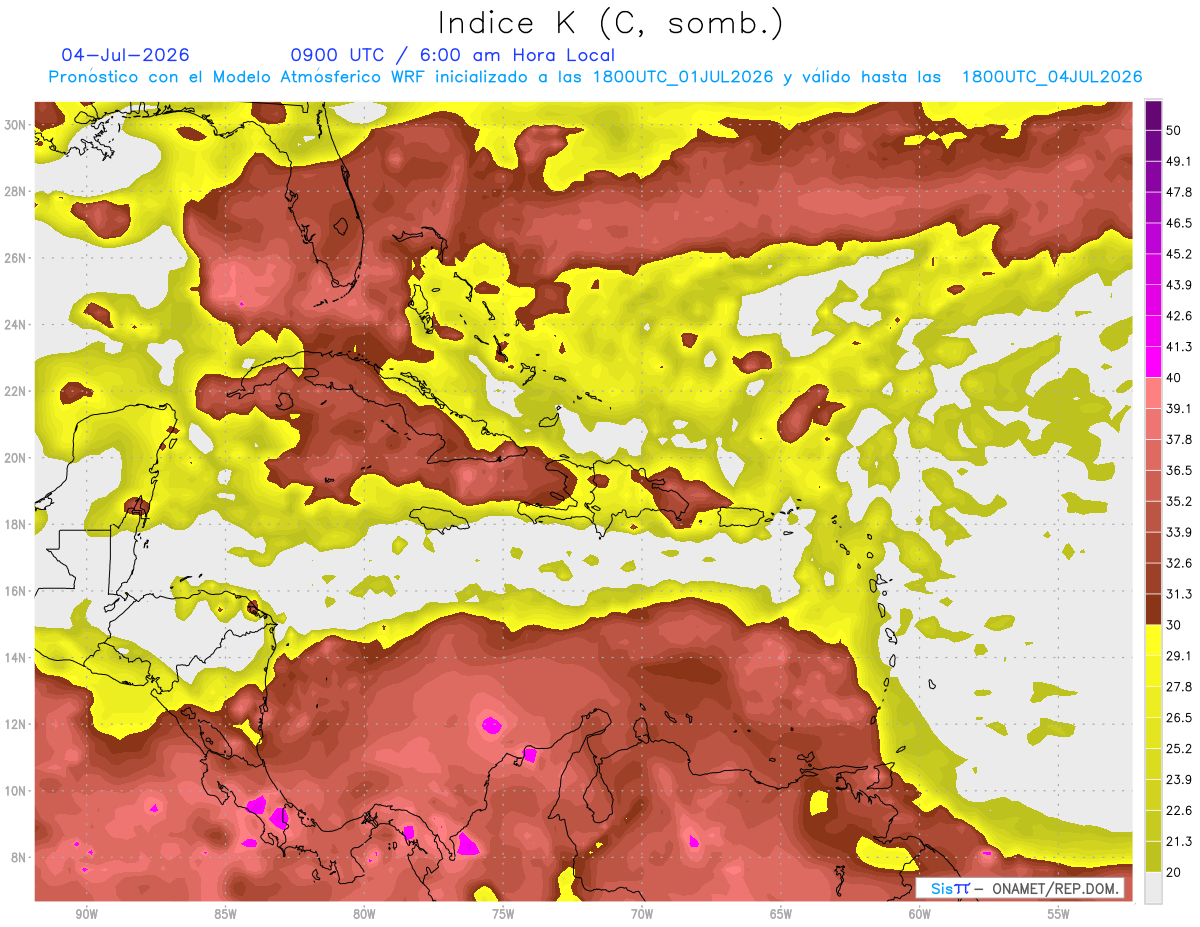This screenshot has width=1200, height=927.
Task: Pick the dark brown colorbar segment between 30 and 31.3
Action: click(x=1154, y=609)
